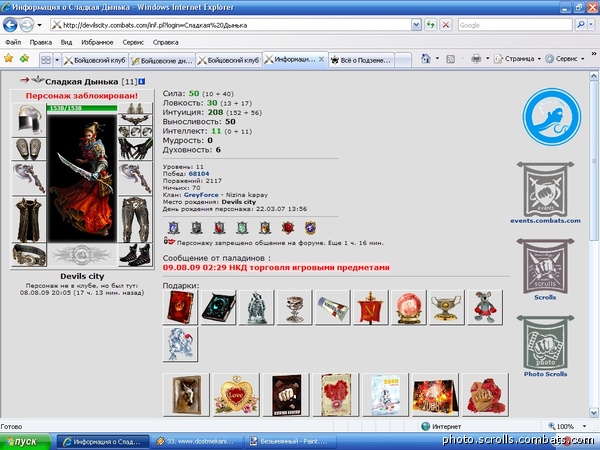Image resolution: width=600 pixels, height=450 pixels.
Task: Click the Интернет security zone indicator
Action: 441,426
